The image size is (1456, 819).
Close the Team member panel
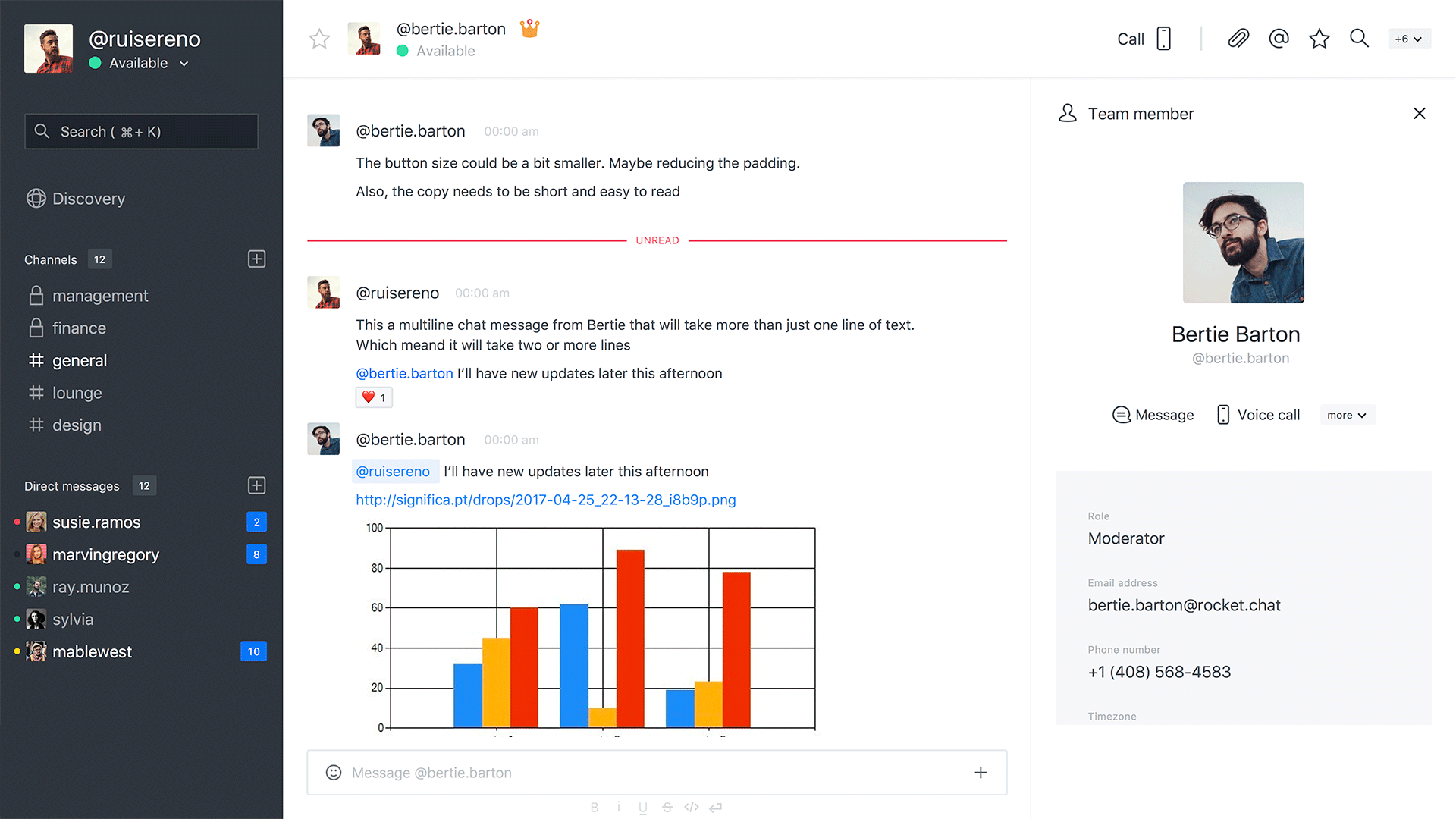click(1419, 114)
